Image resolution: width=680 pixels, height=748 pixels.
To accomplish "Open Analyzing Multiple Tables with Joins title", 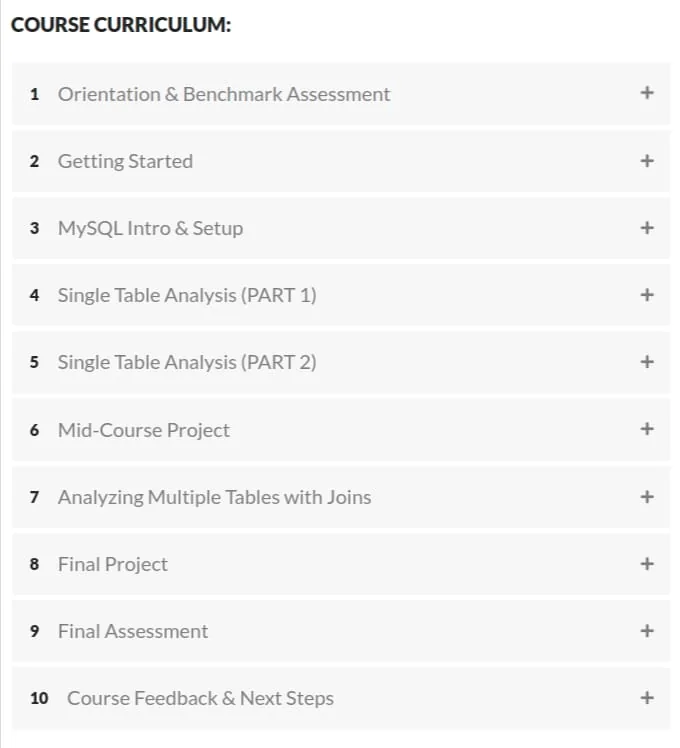I will (x=214, y=498).
